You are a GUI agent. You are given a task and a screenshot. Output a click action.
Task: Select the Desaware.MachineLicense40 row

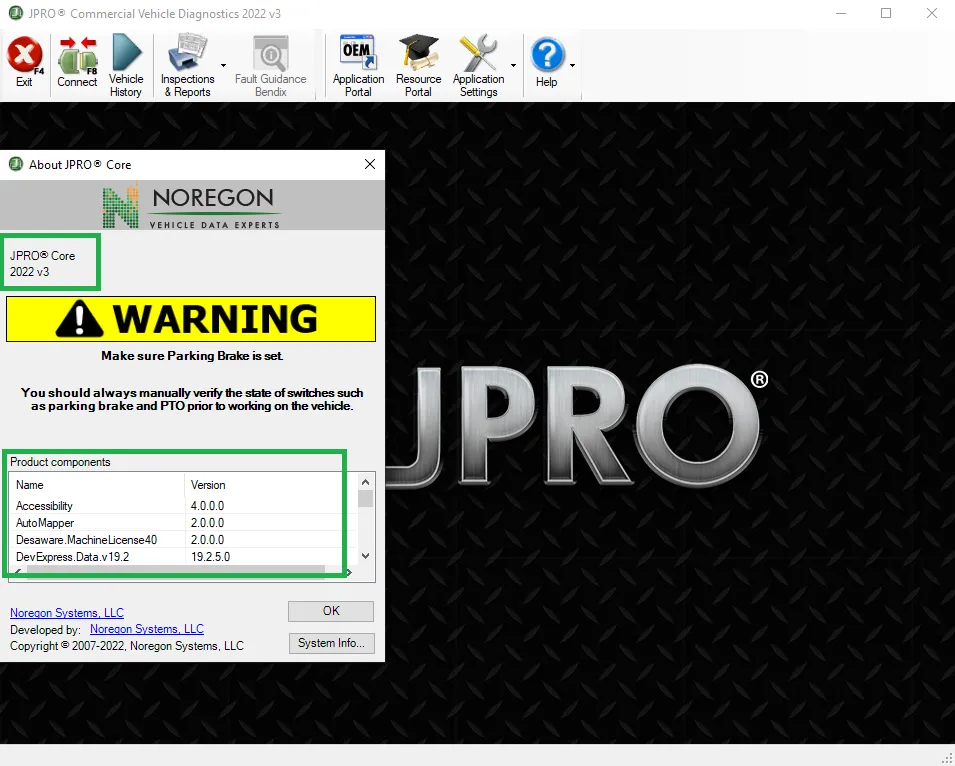click(183, 539)
